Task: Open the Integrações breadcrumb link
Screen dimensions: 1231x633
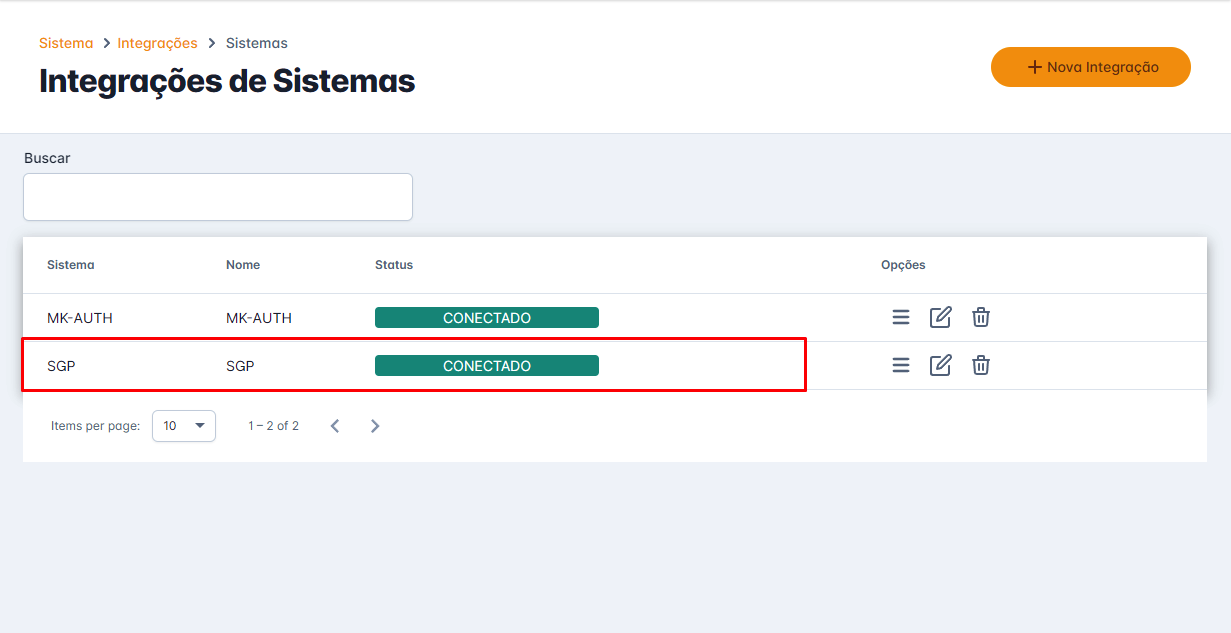Action: pos(157,43)
